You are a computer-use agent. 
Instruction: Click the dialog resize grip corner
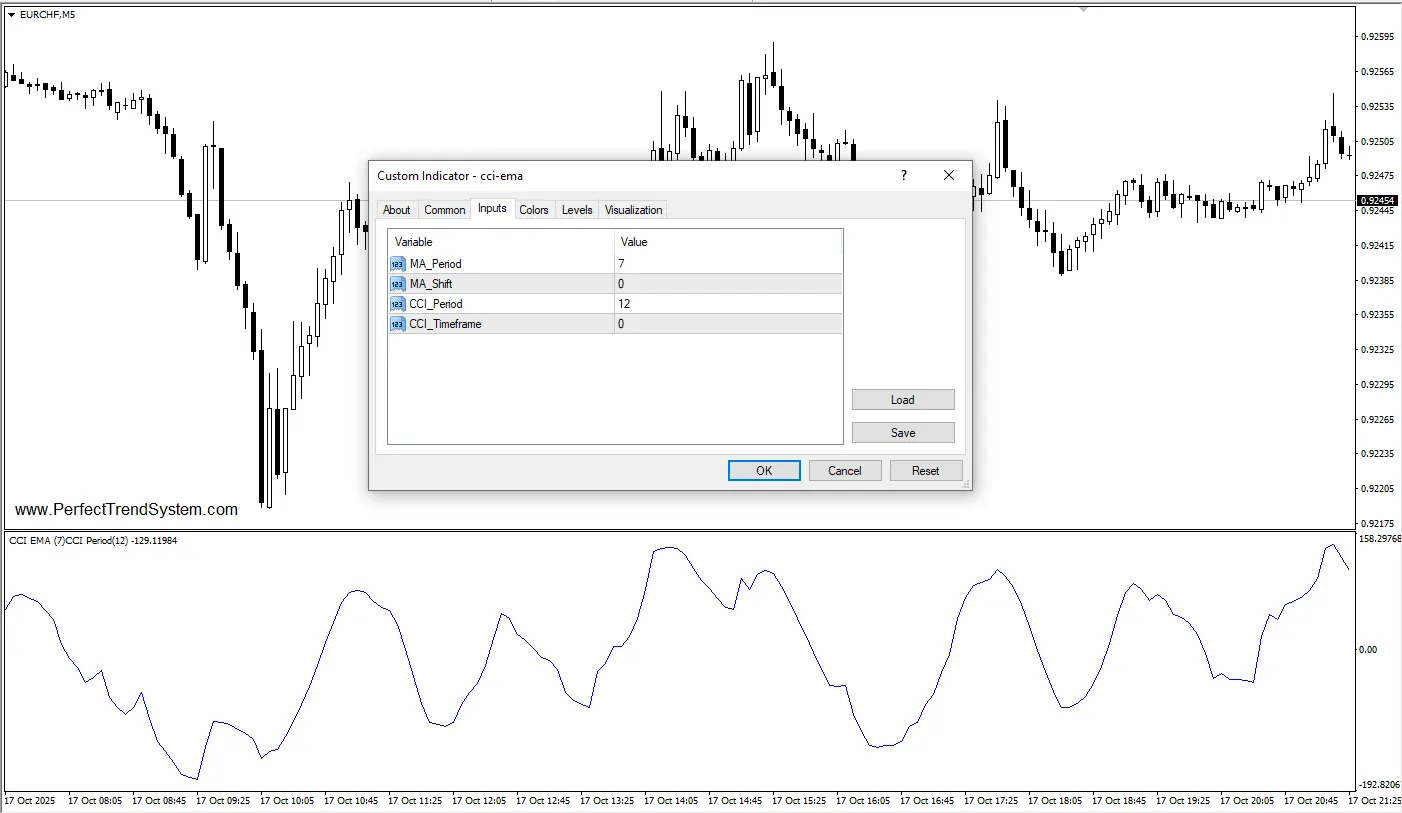click(x=966, y=485)
